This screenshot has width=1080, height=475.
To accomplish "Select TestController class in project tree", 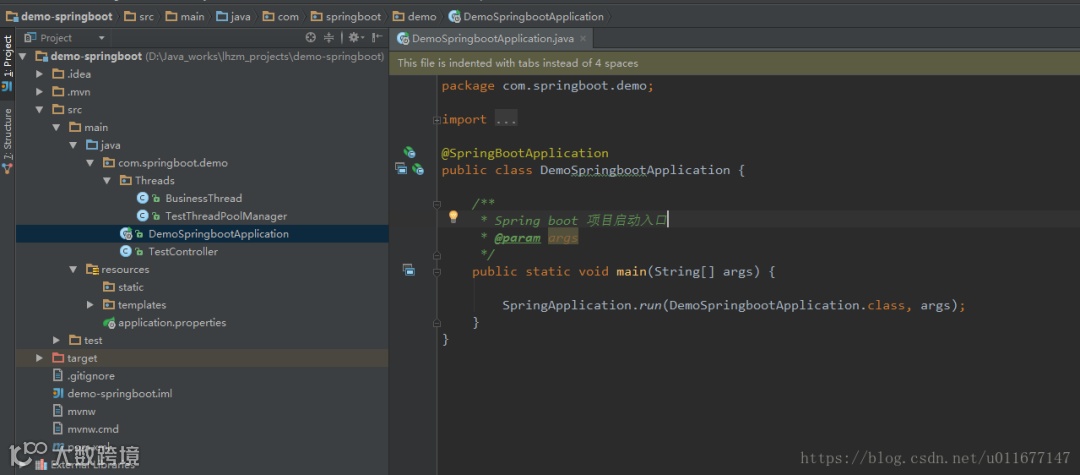I will [x=183, y=252].
